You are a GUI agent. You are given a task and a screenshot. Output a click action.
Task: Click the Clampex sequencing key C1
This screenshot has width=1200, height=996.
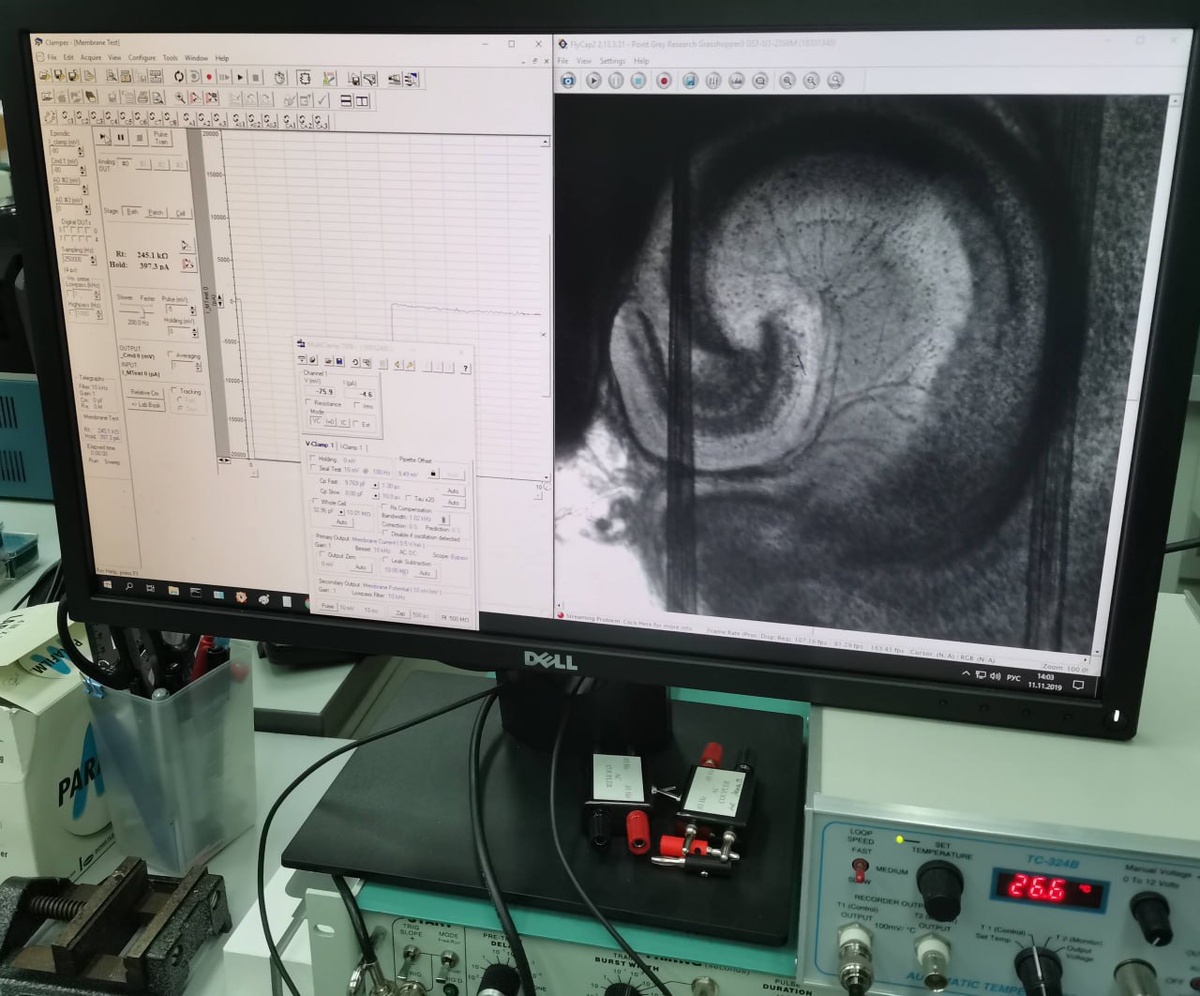pyautogui.click(x=68, y=119)
